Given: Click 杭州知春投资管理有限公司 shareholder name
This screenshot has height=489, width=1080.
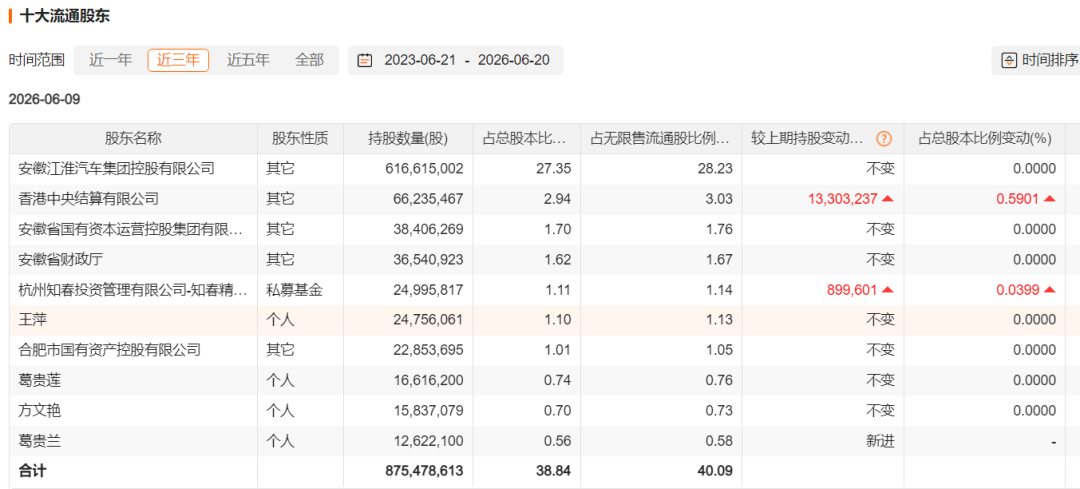Looking at the screenshot, I should click(133, 291).
